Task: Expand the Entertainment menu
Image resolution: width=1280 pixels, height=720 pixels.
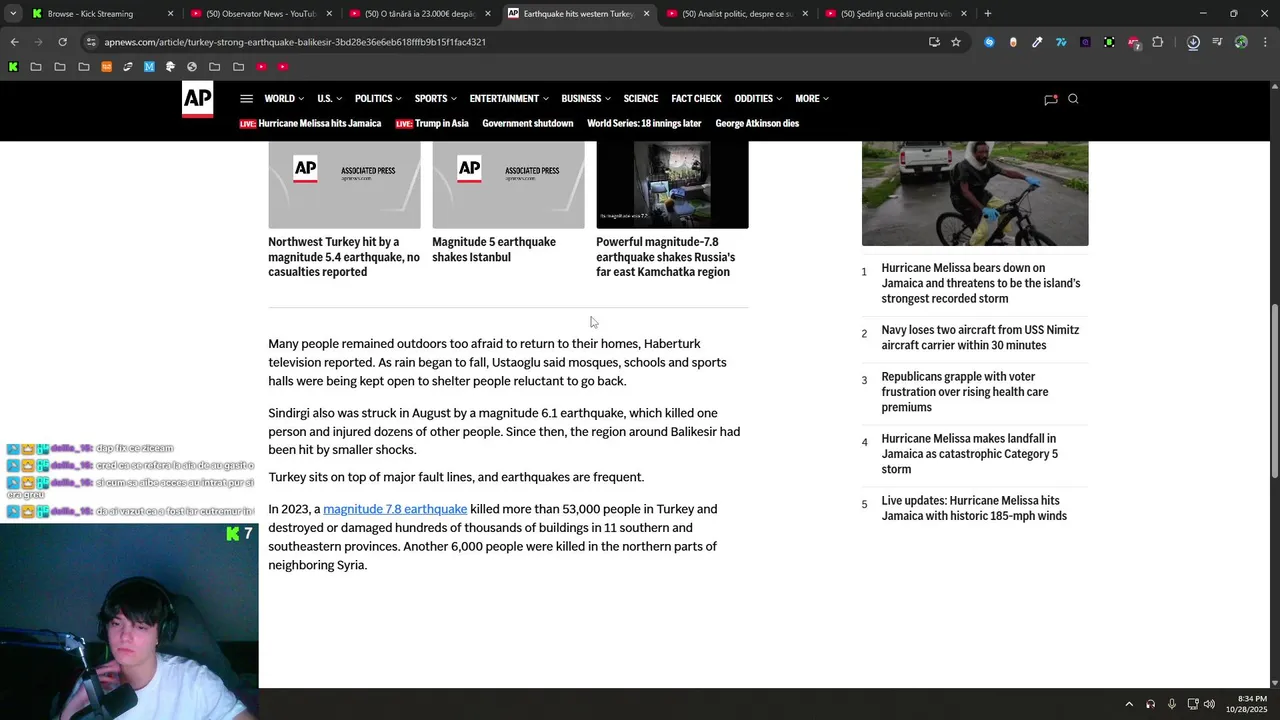Action: 509,99
